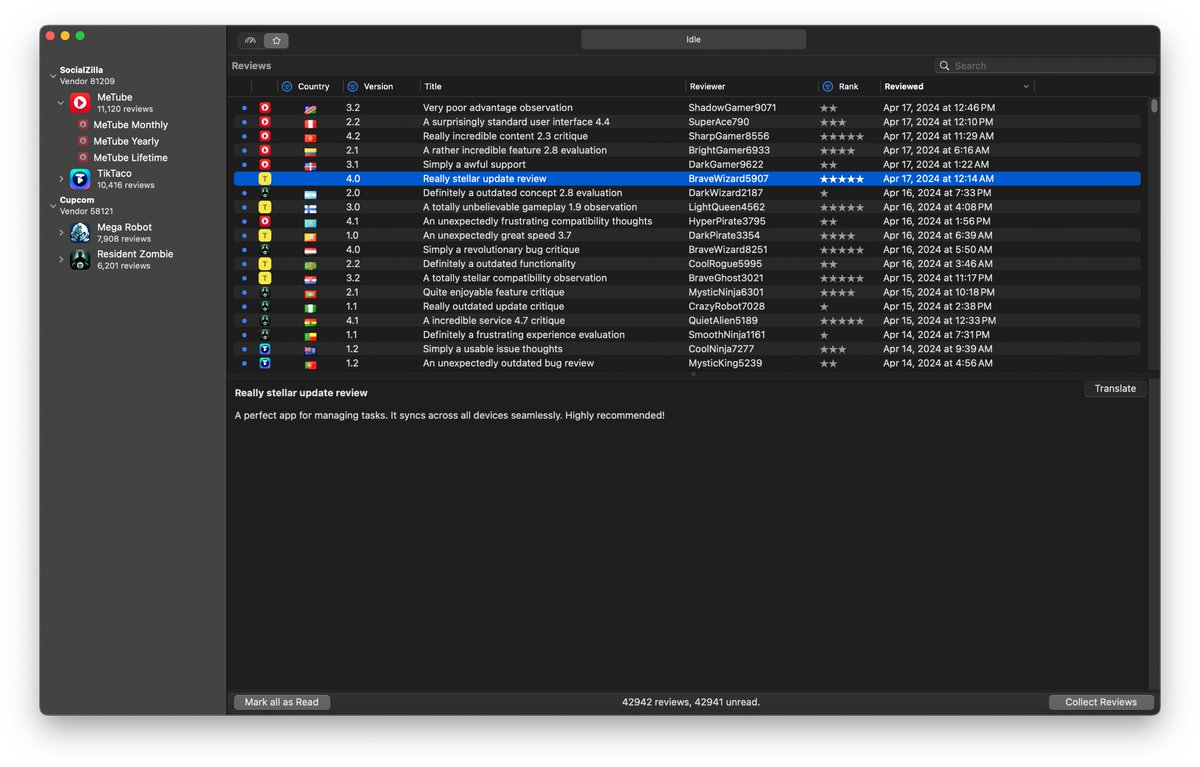Sort by the Reviewed date column header

(904, 87)
